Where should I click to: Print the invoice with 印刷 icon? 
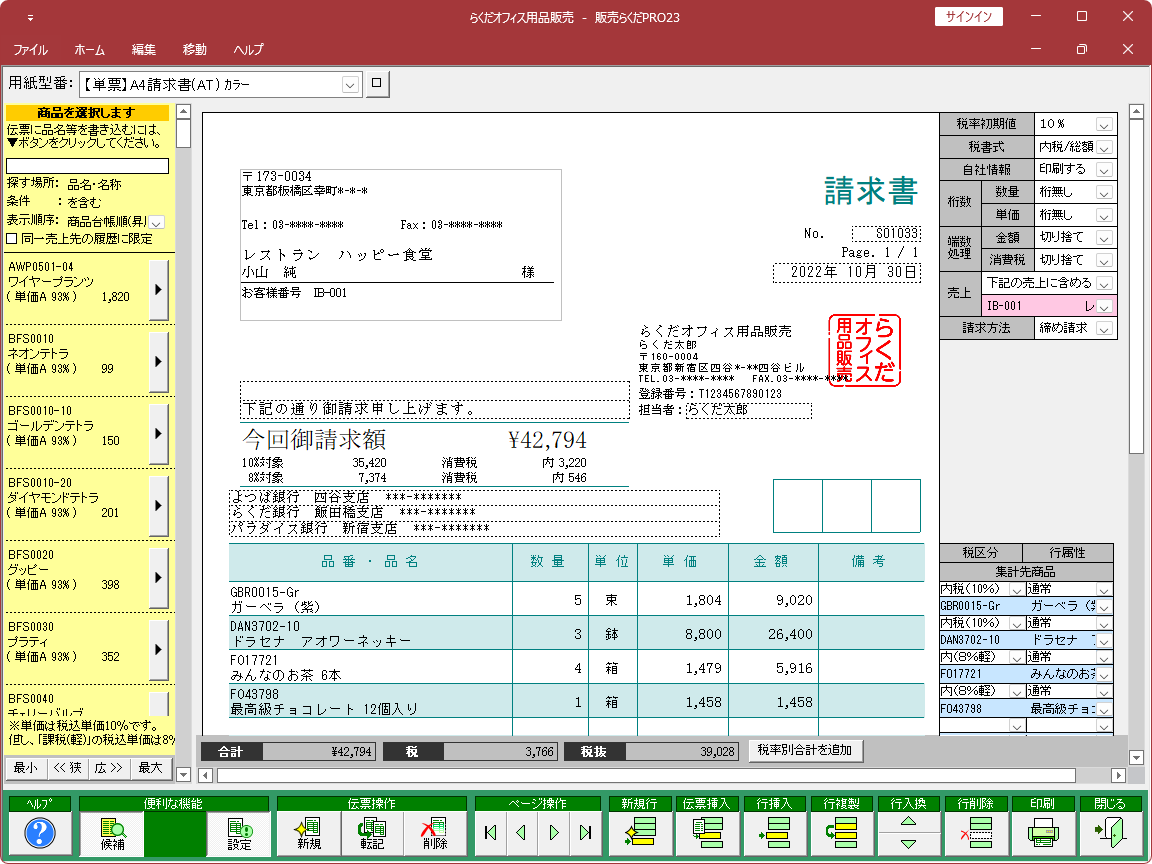[x=1043, y=832]
